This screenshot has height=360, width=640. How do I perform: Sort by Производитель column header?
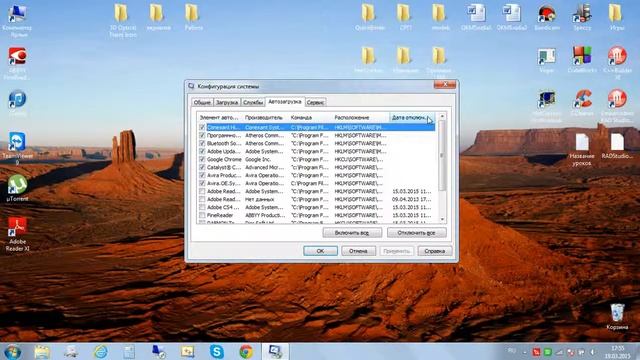click(265, 118)
